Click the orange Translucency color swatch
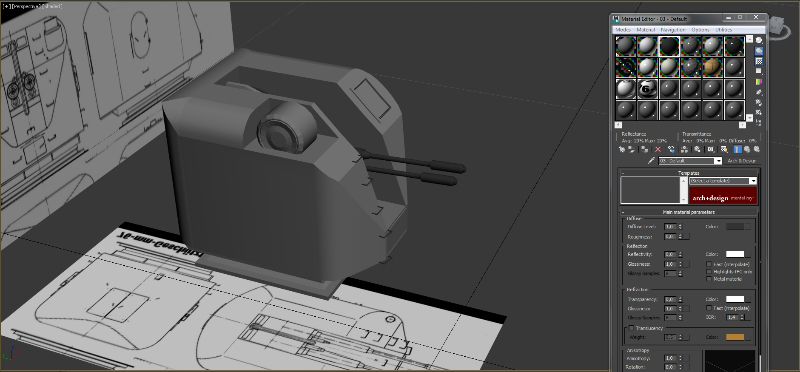This screenshot has height=372, width=800. click(x=735, y=337)
